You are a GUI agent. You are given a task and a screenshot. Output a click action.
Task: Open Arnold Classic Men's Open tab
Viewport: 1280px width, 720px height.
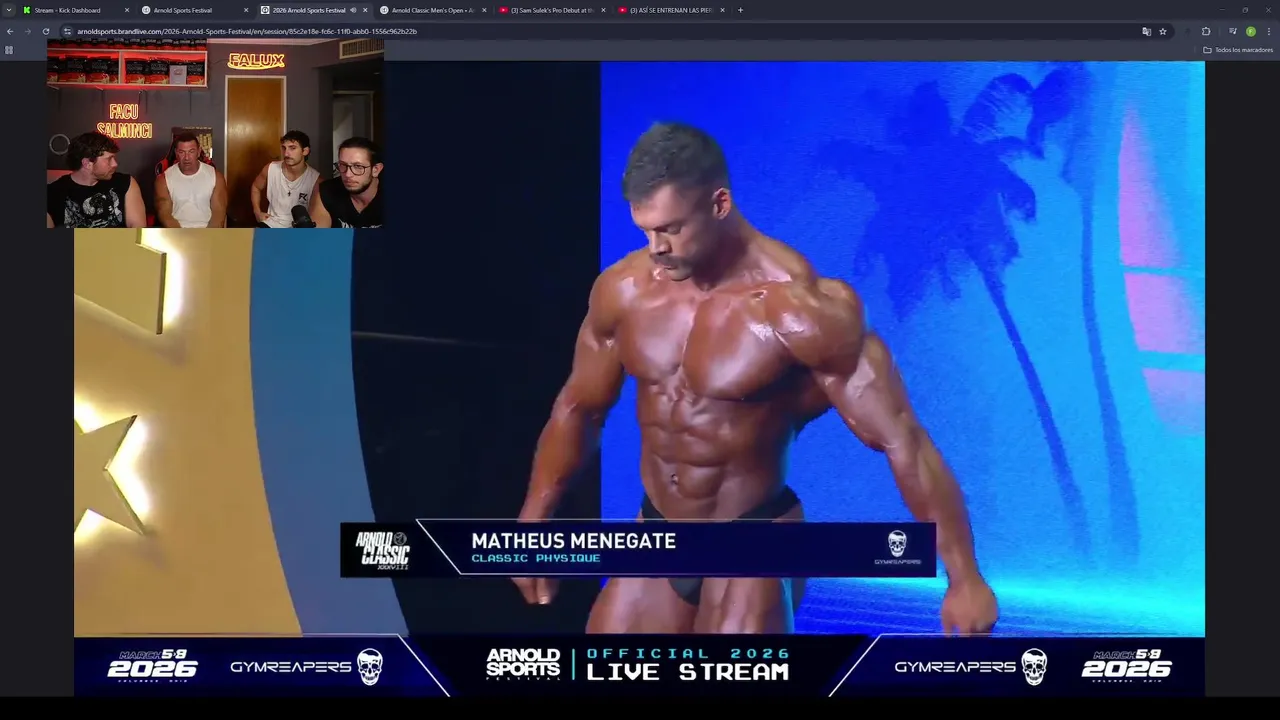point(433,10)
